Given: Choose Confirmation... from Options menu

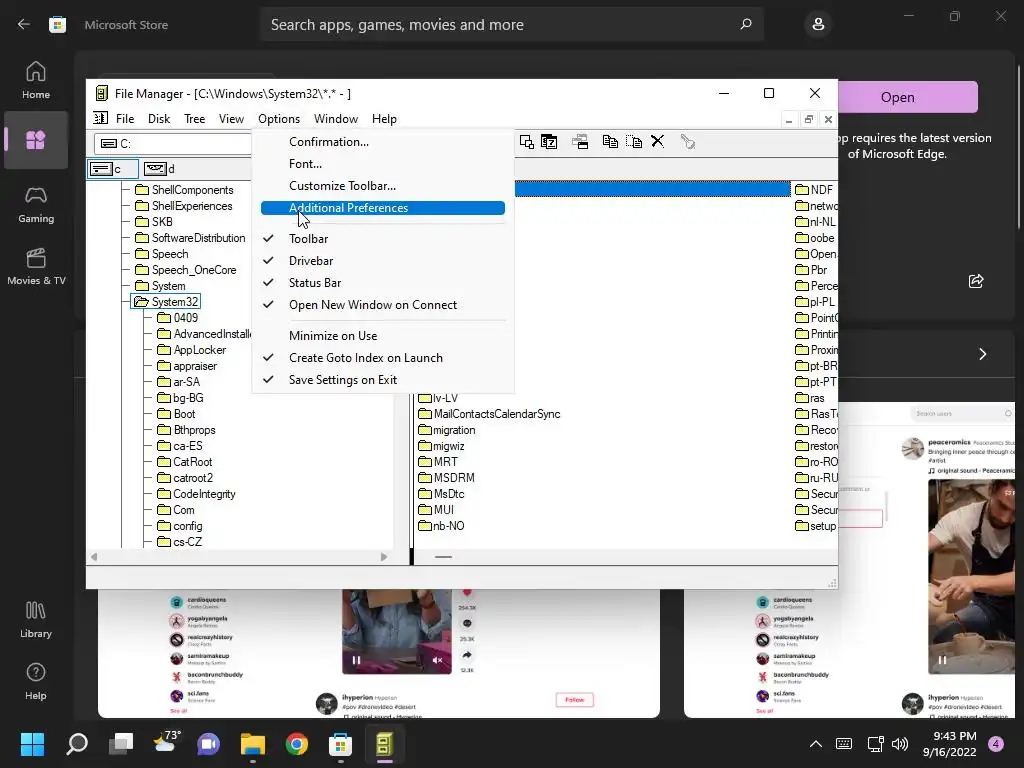Looking at the screenshot, I should [383, 142].
